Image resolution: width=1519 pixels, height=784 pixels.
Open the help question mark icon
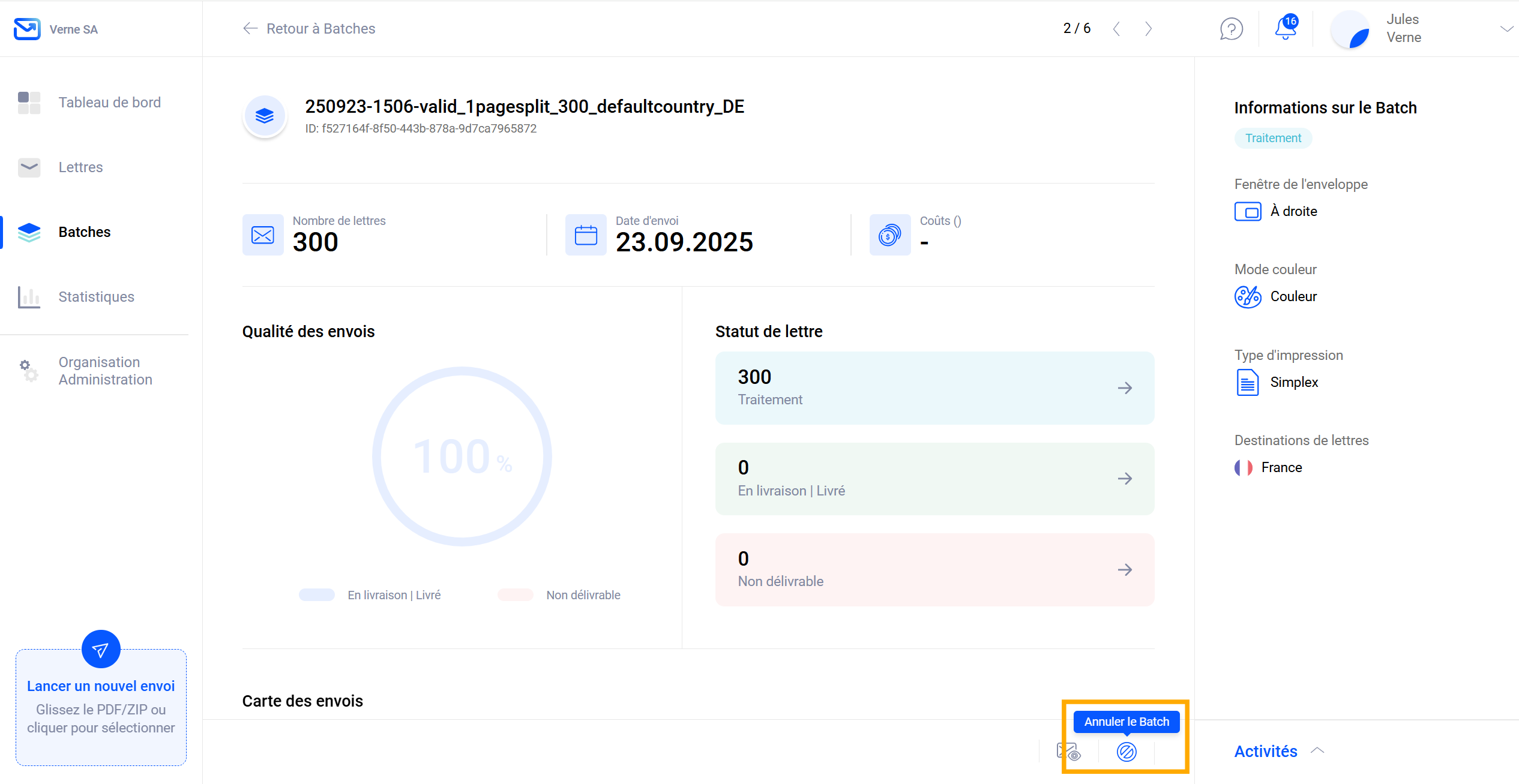coord(1231,29)
